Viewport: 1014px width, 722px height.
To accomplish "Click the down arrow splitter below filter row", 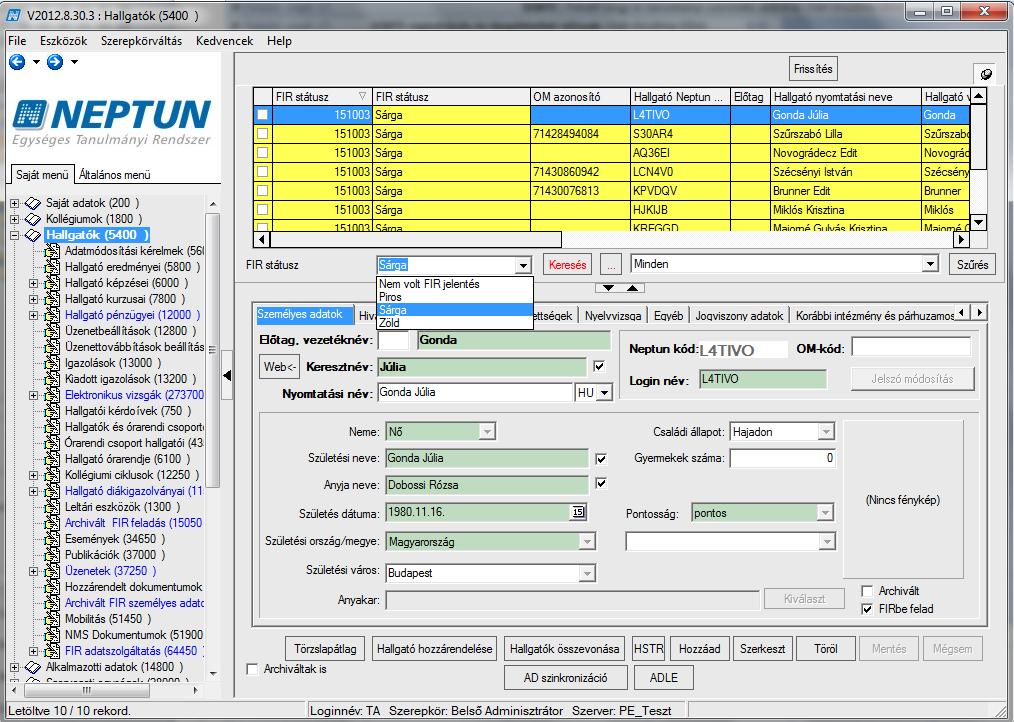I will click(609, 288).
